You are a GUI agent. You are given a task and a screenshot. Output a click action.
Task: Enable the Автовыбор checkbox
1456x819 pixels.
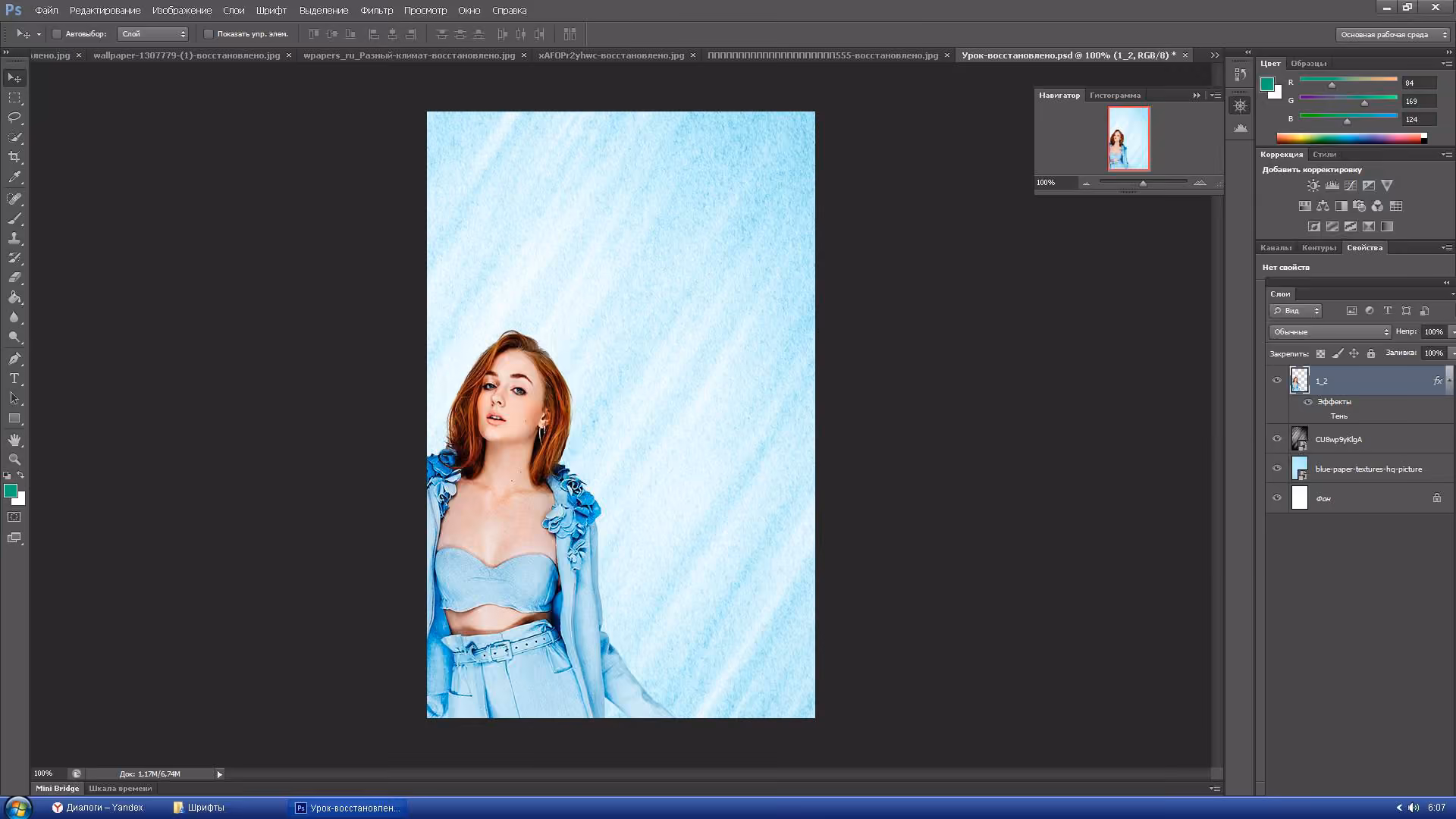click(x=57, y=34)
